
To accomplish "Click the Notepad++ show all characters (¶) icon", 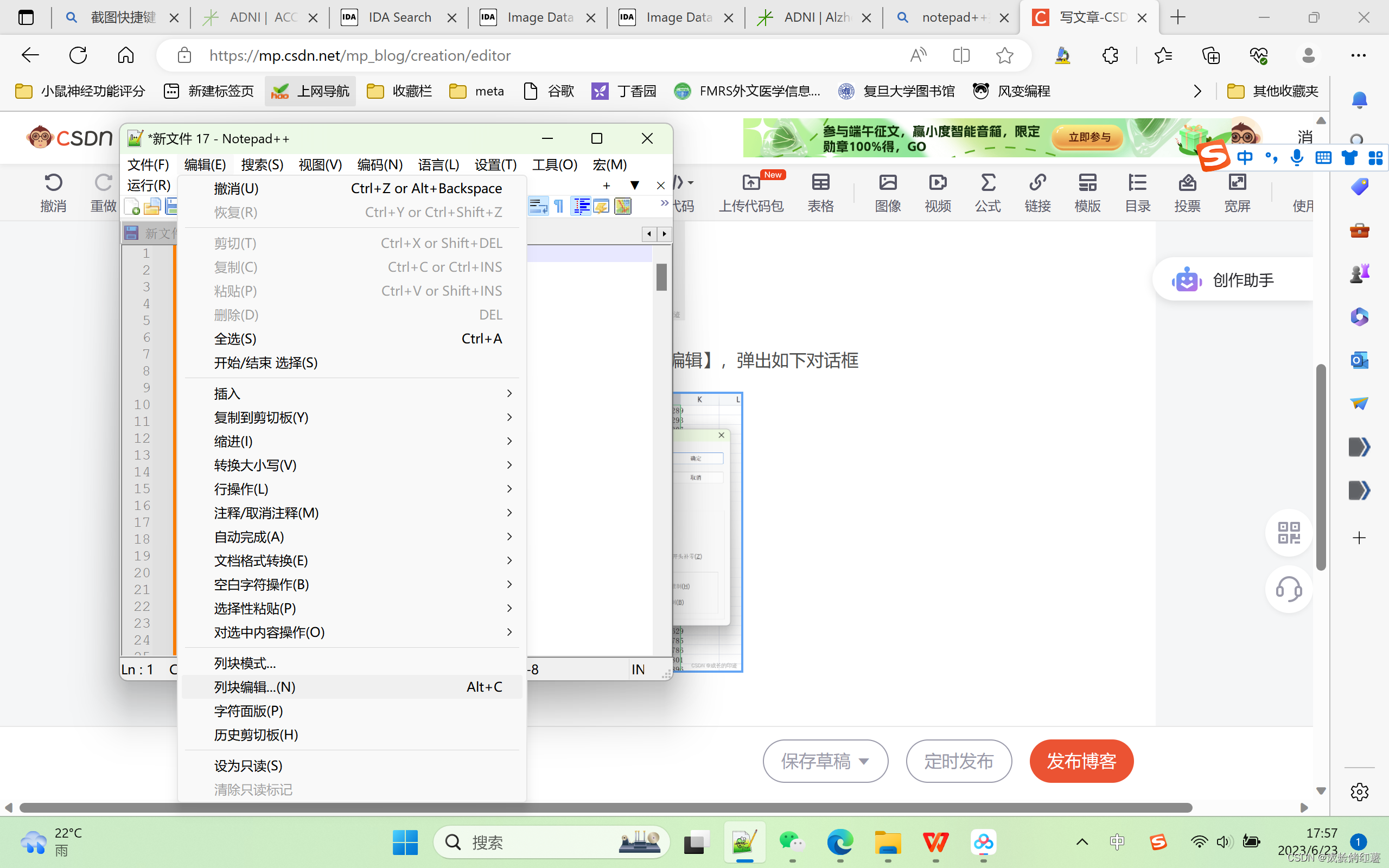I will tap(558, 206).
